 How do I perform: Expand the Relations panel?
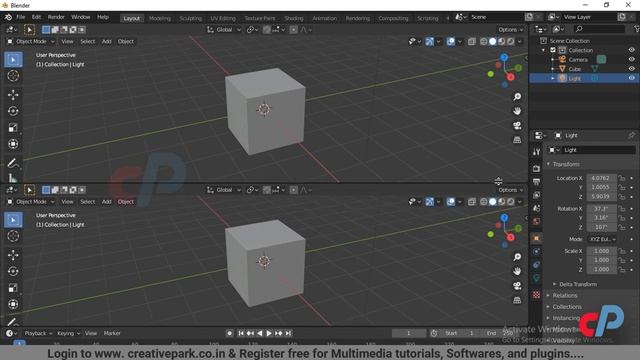pos(564,296)
